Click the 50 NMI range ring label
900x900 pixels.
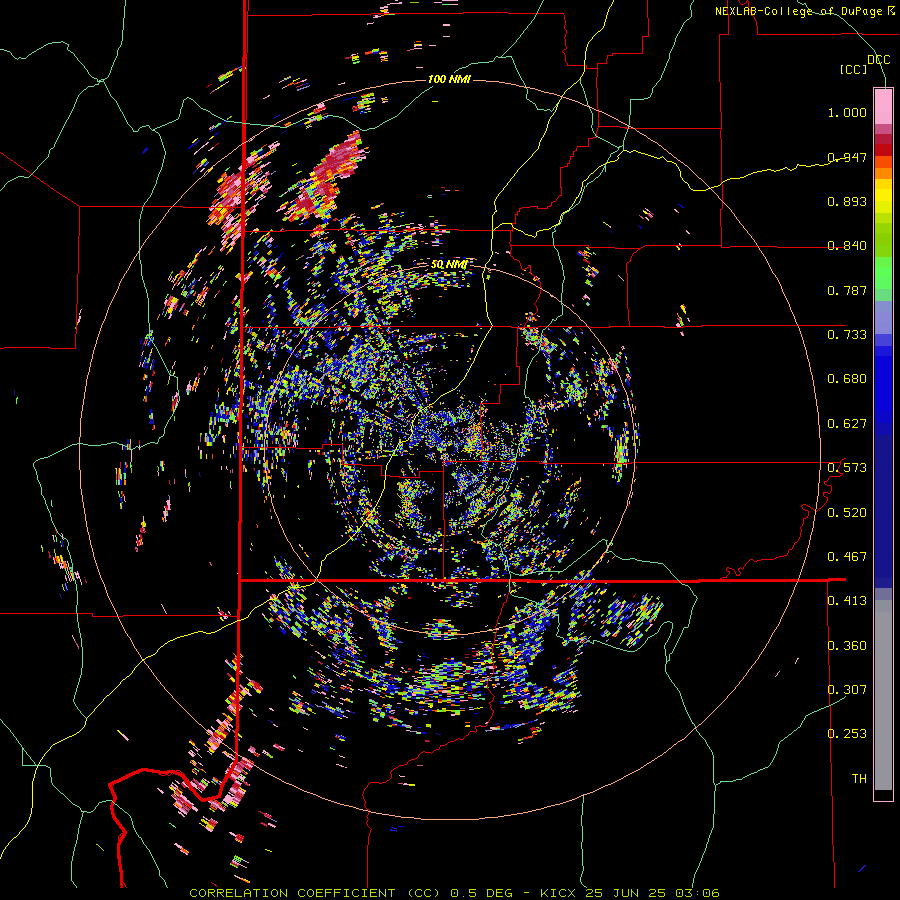pyautogui.click(x=448, y=264)
